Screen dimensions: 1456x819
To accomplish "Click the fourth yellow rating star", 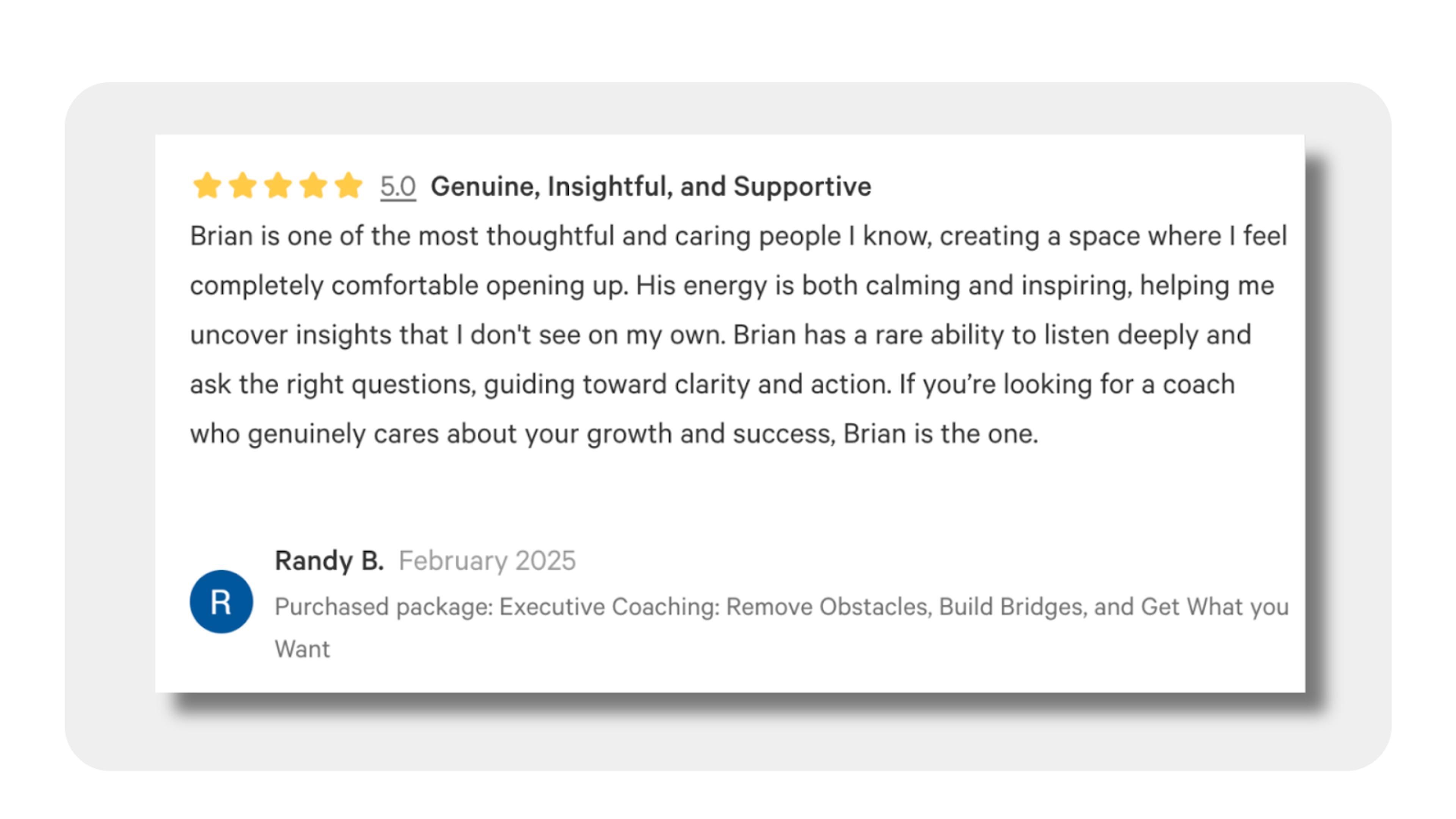I will point(313,185).
